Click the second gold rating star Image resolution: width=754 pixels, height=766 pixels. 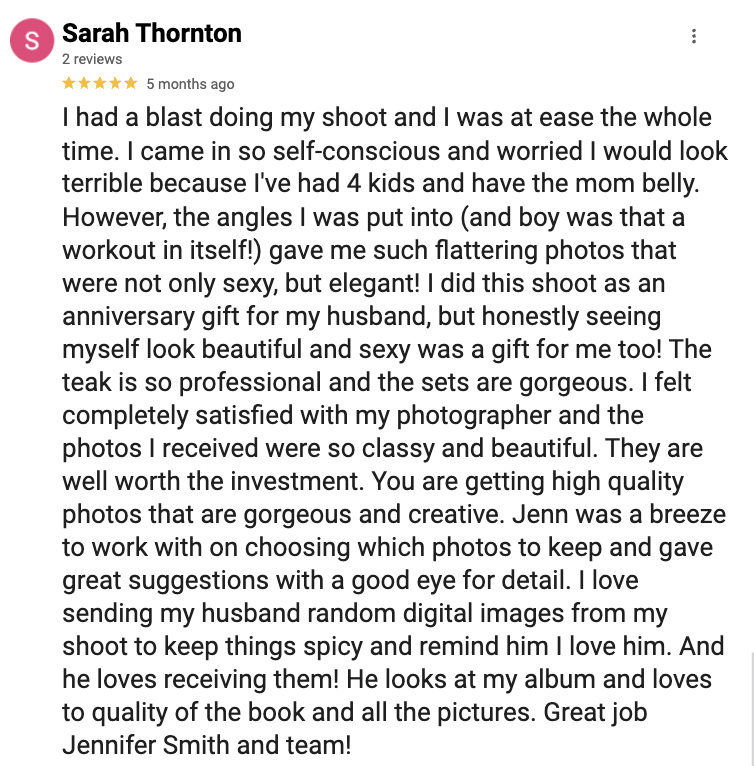[x=85, y=83]
